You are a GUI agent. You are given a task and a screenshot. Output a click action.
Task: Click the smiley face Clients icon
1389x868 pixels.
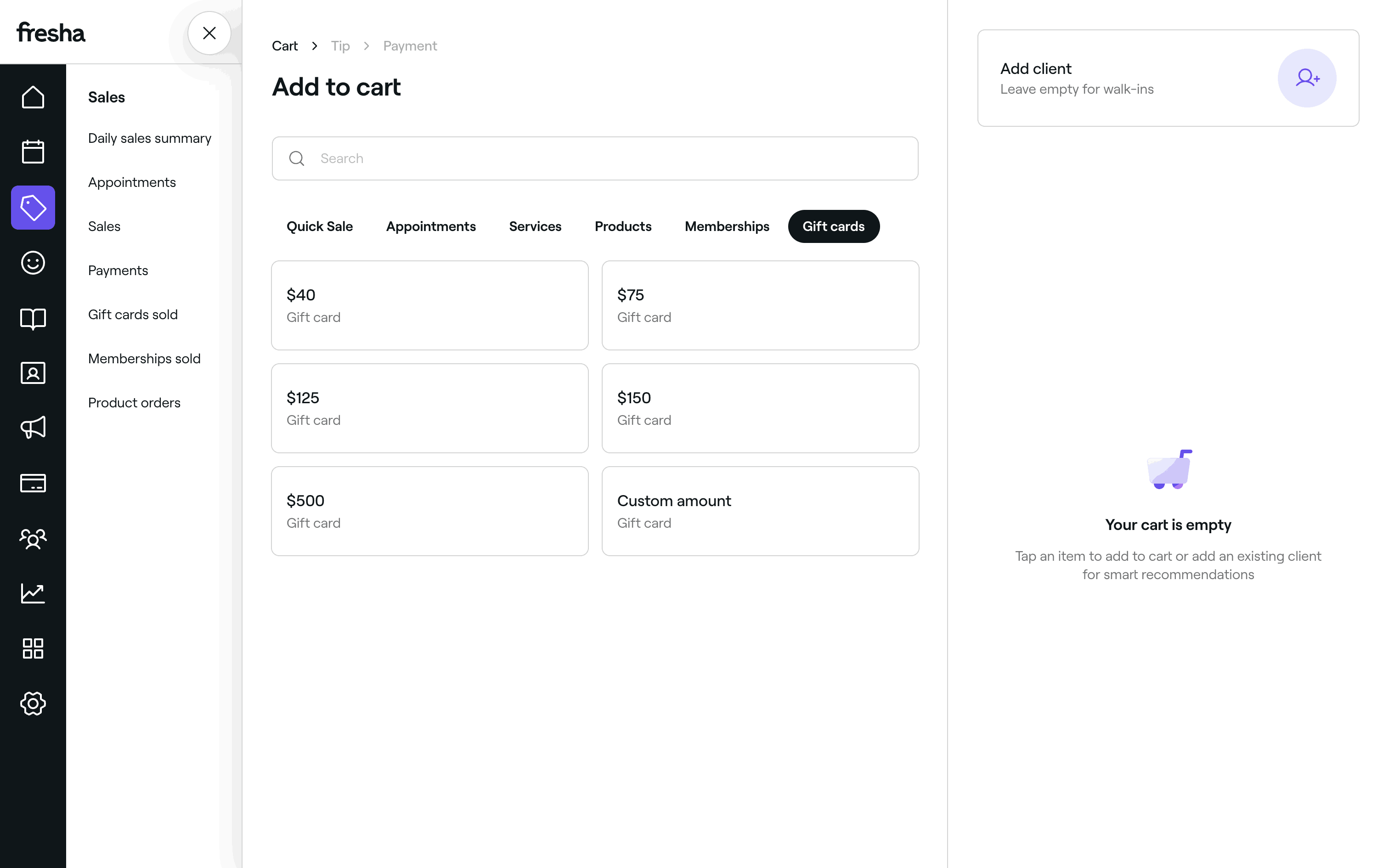pos(33,263)
